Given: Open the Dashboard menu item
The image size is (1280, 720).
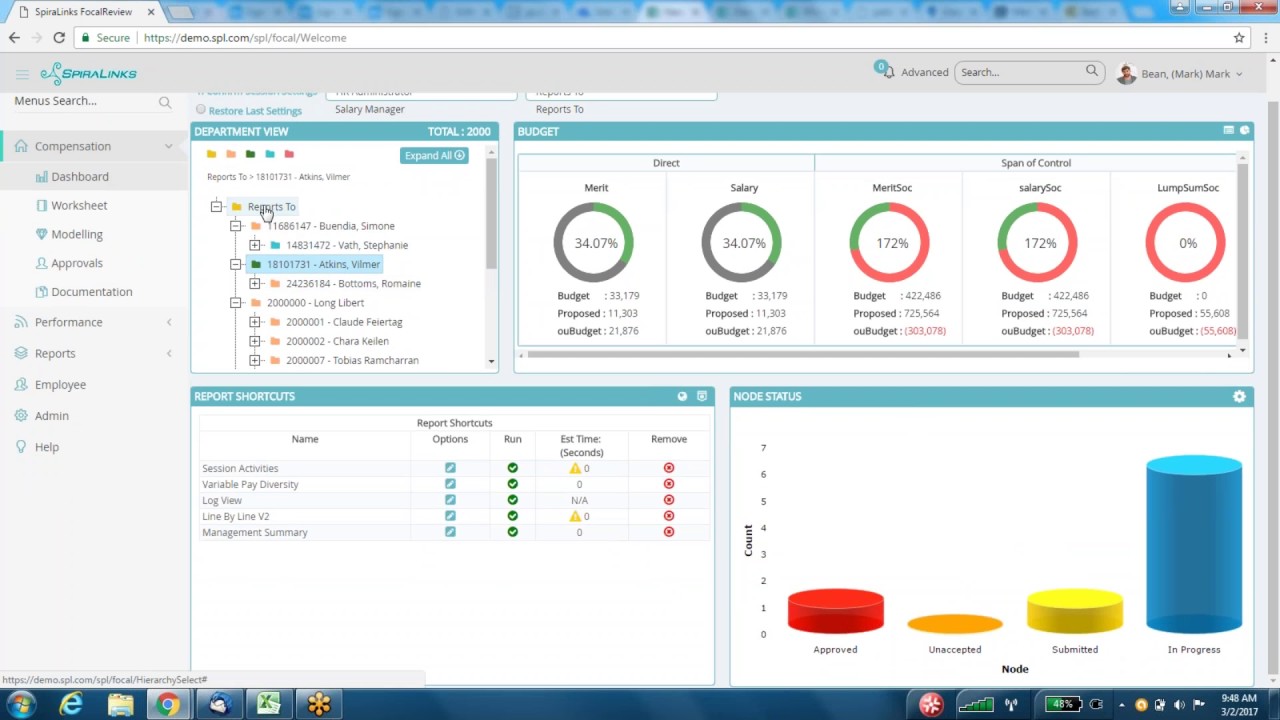Looking at the screenshot, I should point(80,177).
